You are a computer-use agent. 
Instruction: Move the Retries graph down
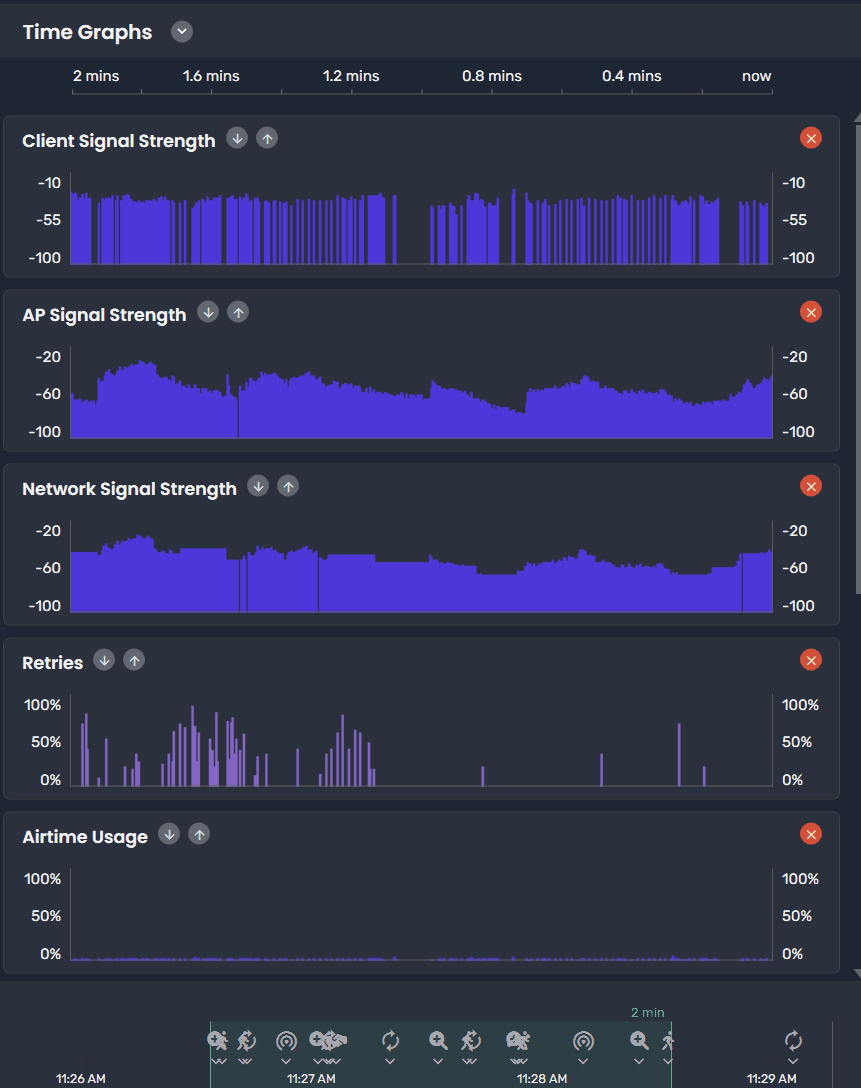click(x=104, y=660)
